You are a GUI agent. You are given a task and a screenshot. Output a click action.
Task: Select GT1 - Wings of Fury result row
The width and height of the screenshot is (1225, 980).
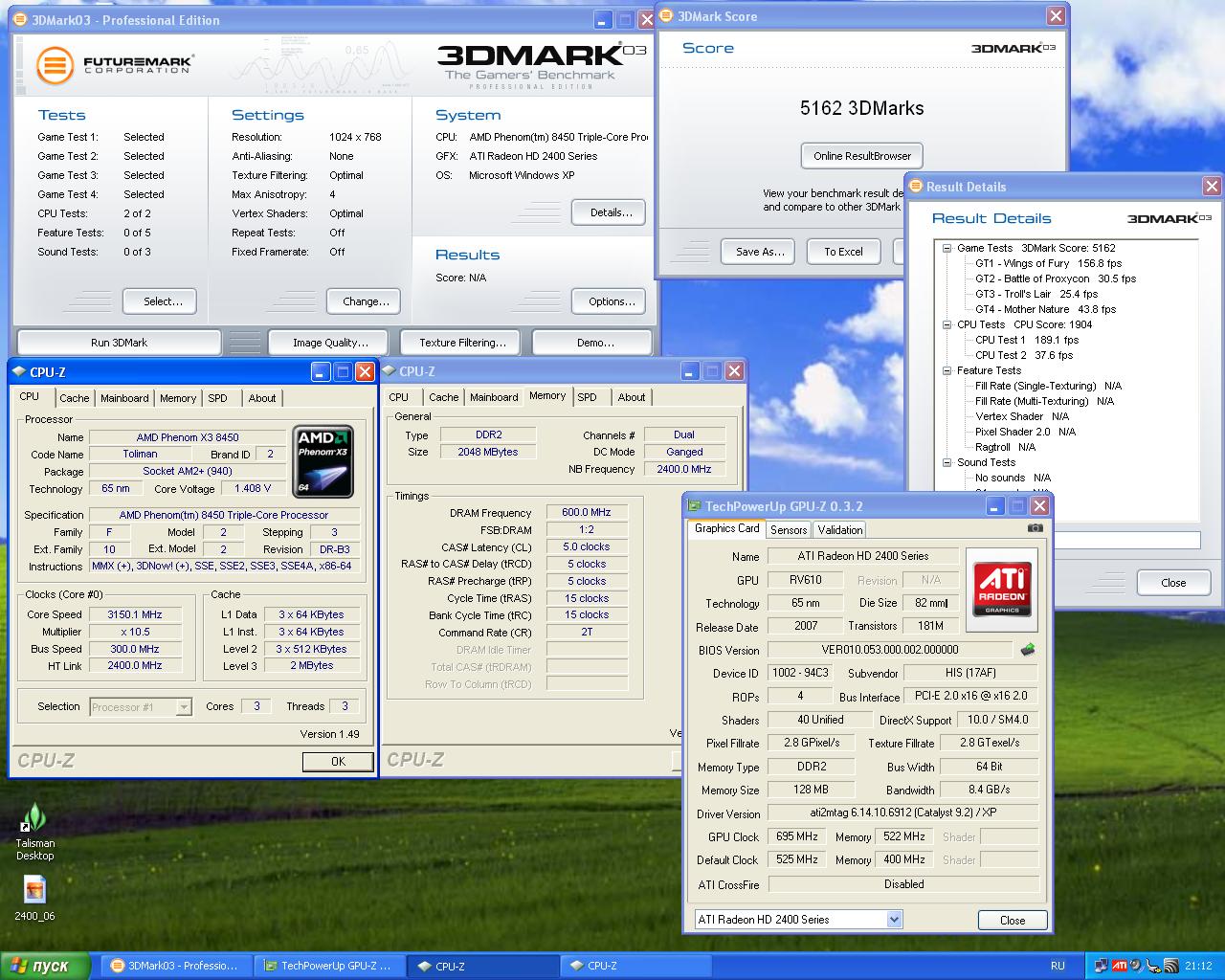point(1048,263)
